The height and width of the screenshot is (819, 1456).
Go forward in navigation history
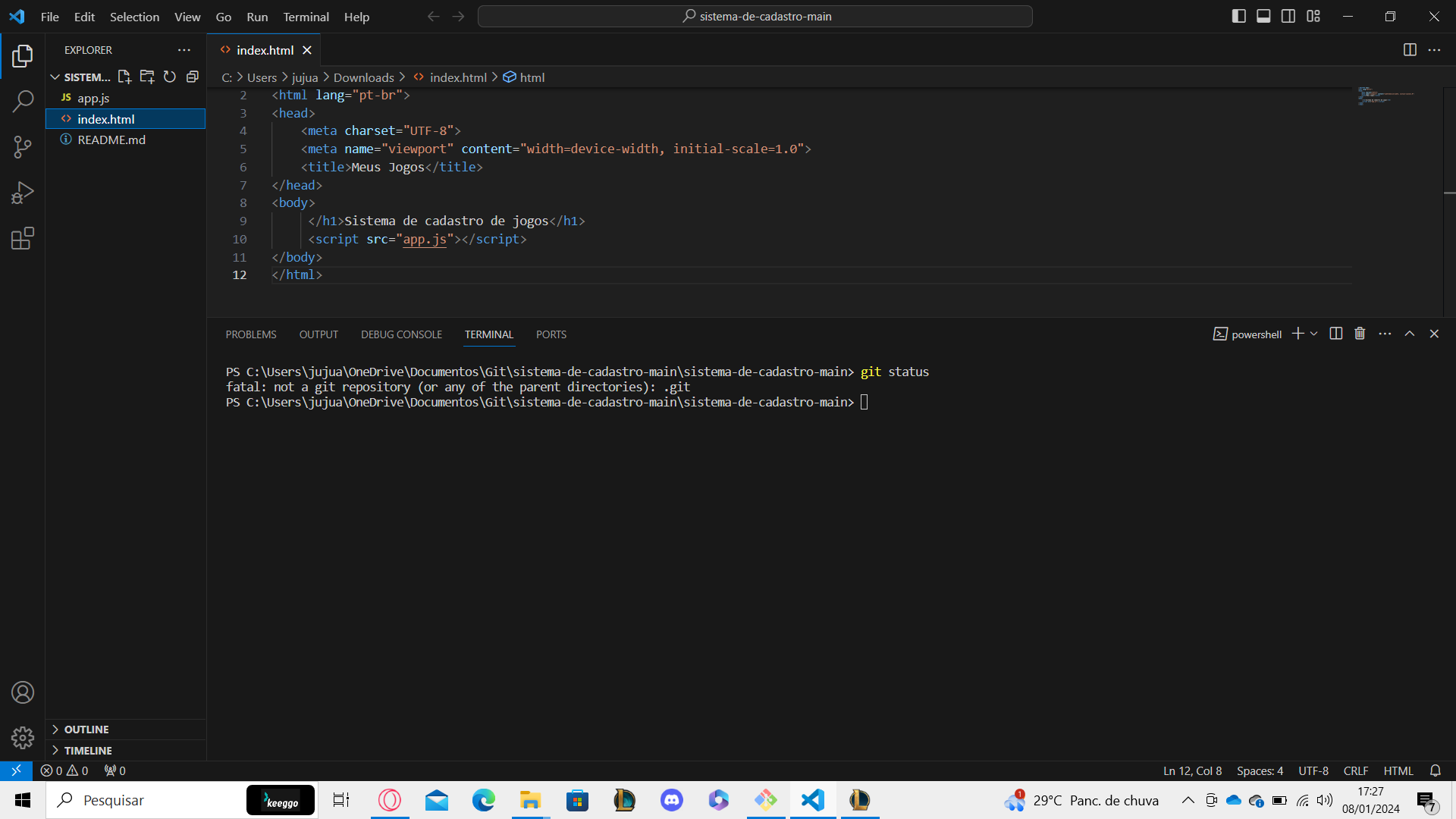coord(458,16)
